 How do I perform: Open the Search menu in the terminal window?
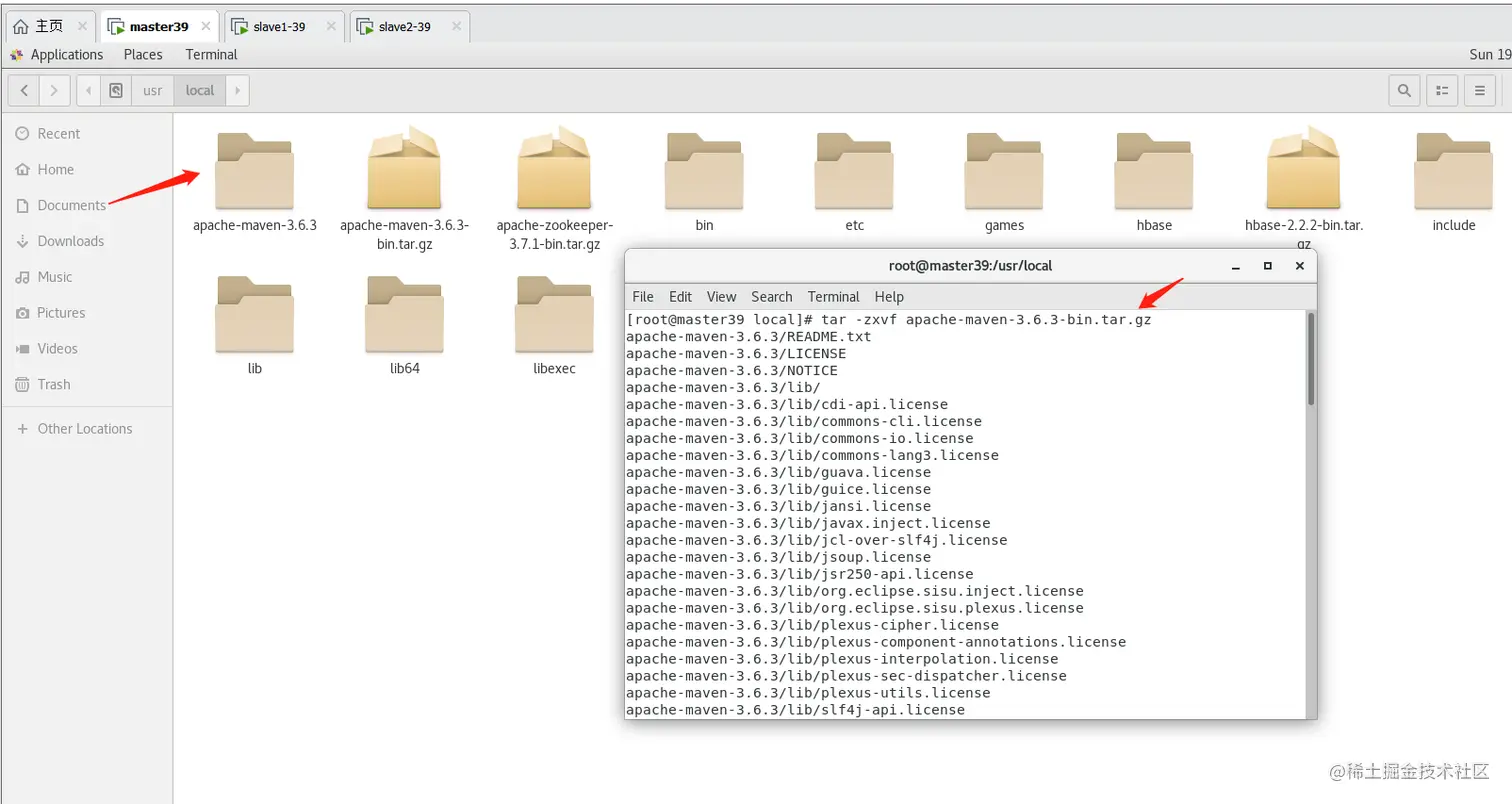771,296
